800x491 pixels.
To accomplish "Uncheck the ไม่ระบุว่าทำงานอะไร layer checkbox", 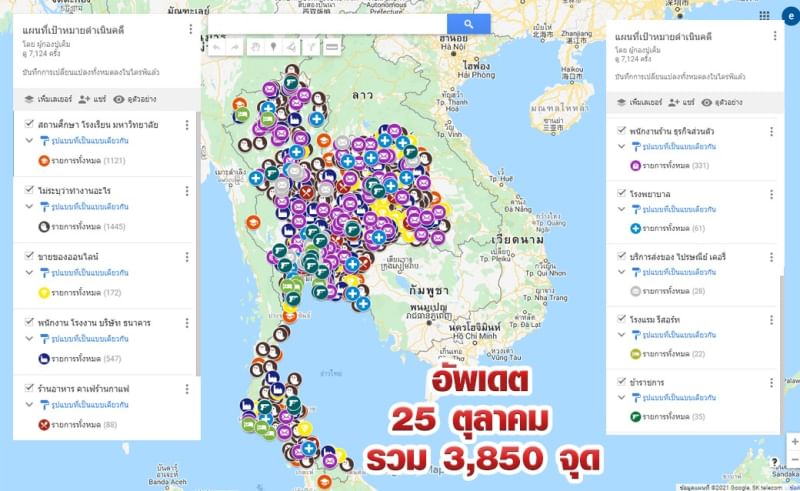I will [29, 189].
